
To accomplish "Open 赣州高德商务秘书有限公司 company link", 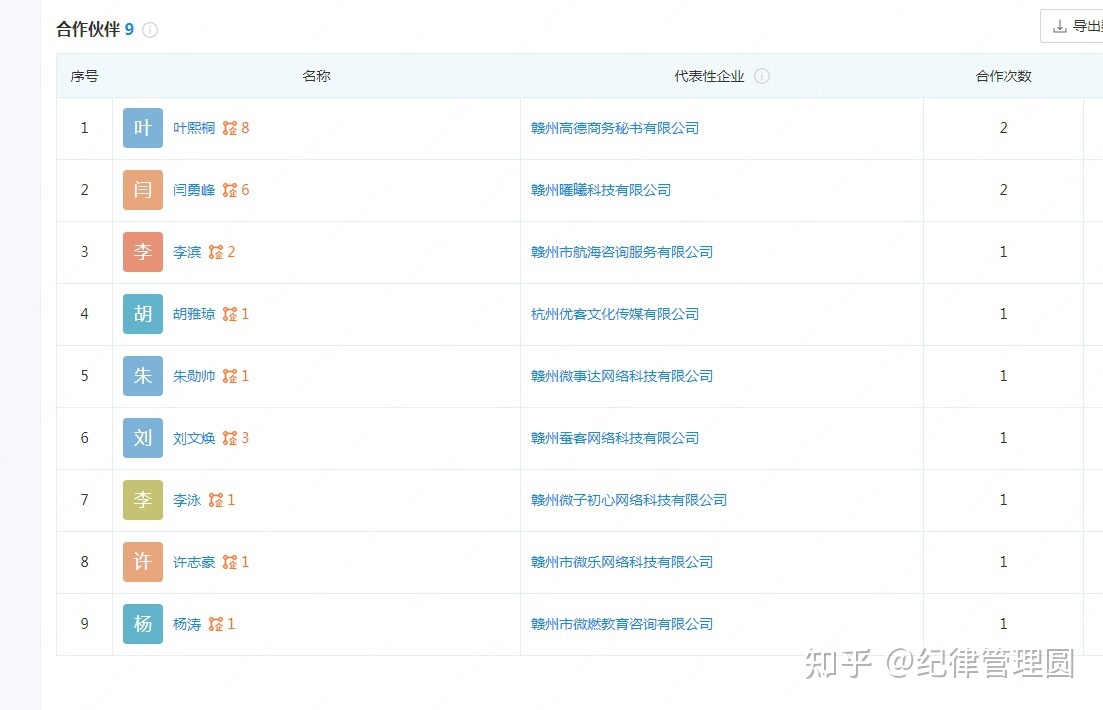I will pos(614,127).
